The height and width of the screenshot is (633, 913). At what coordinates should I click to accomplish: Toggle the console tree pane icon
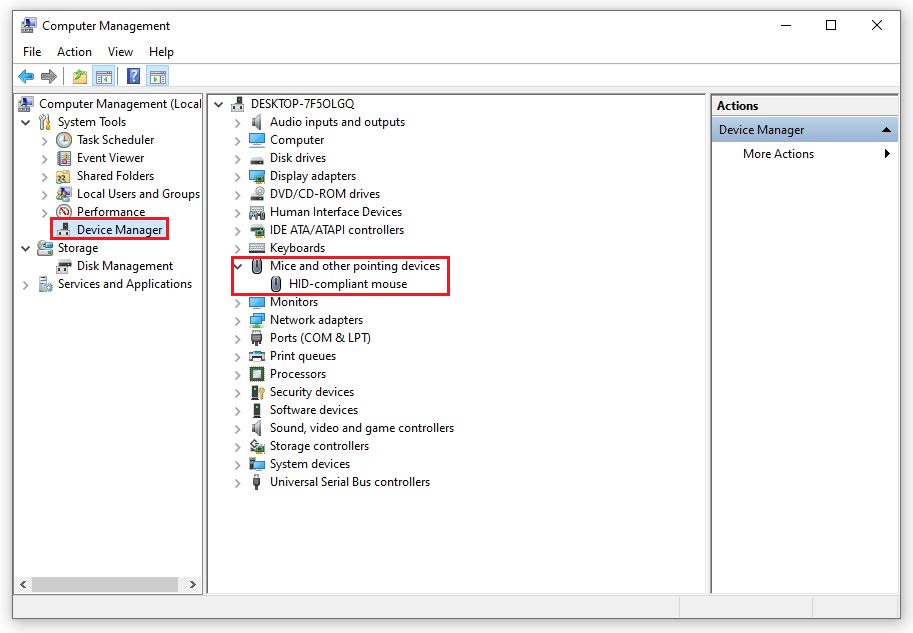[104, 76]
